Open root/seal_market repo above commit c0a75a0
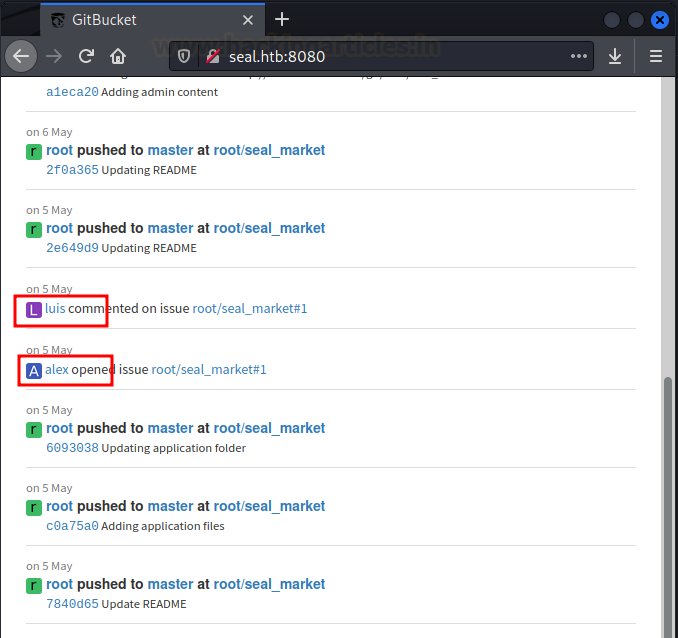This screenshot has height=638, width=678. pyautogui.click(x=269, y=506)
